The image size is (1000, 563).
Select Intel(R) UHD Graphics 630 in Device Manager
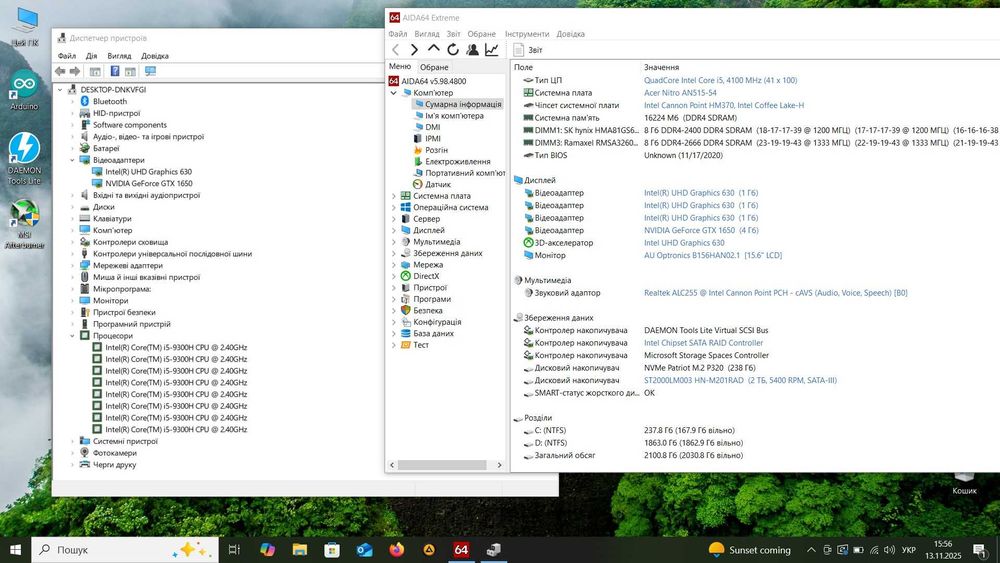coord(148,172)
